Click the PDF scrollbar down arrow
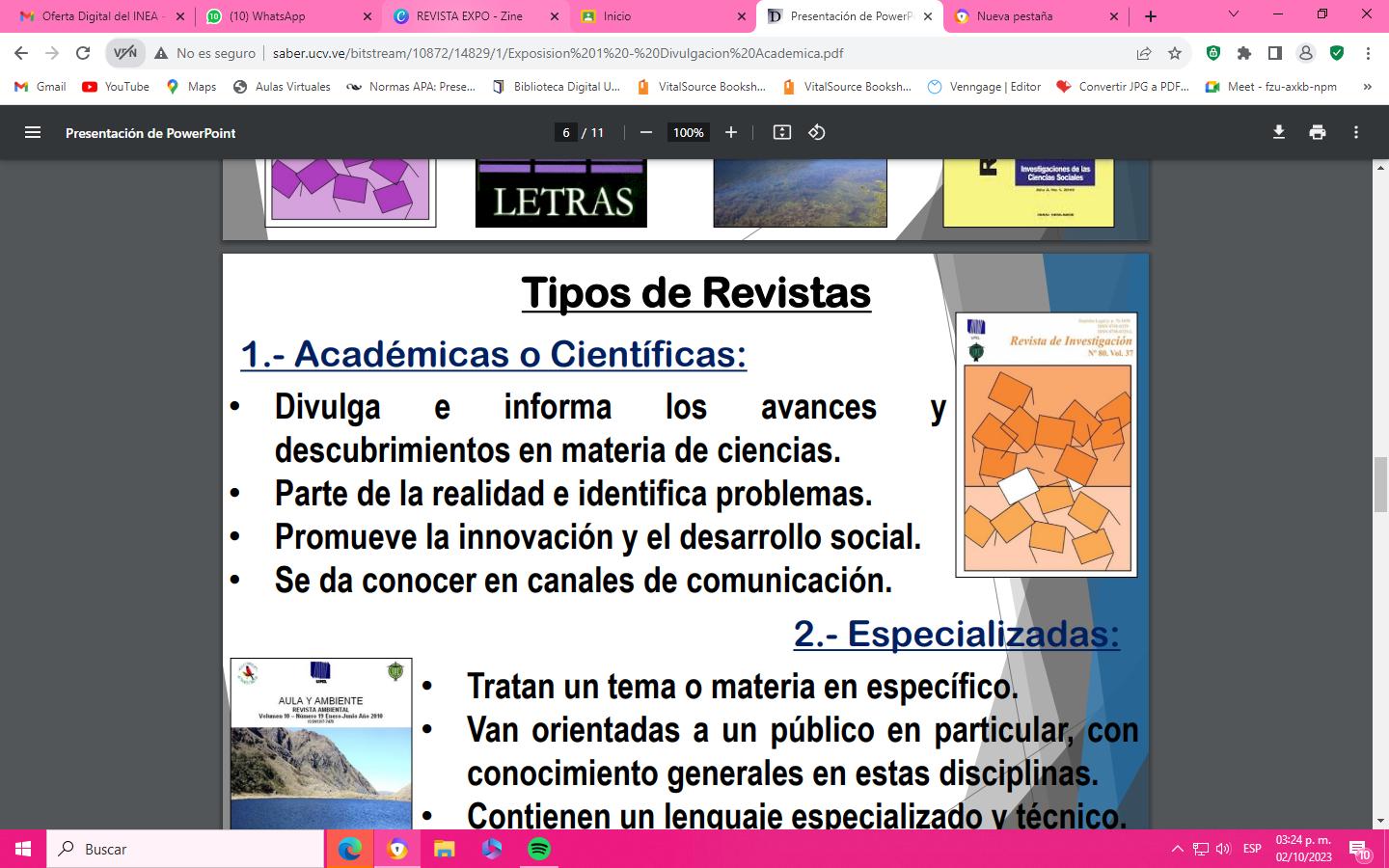 click(1380, 821)
